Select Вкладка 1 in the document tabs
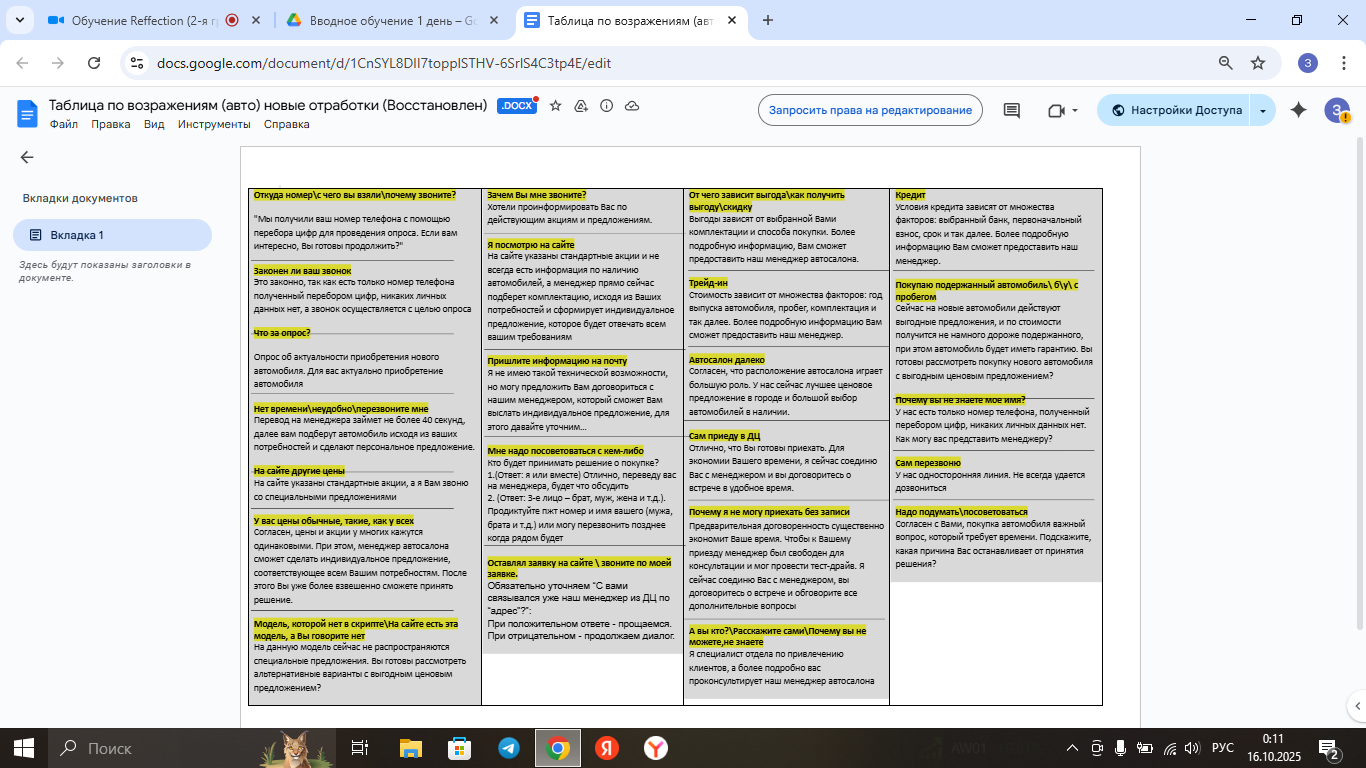The image size is (1366, 768). 112,235
